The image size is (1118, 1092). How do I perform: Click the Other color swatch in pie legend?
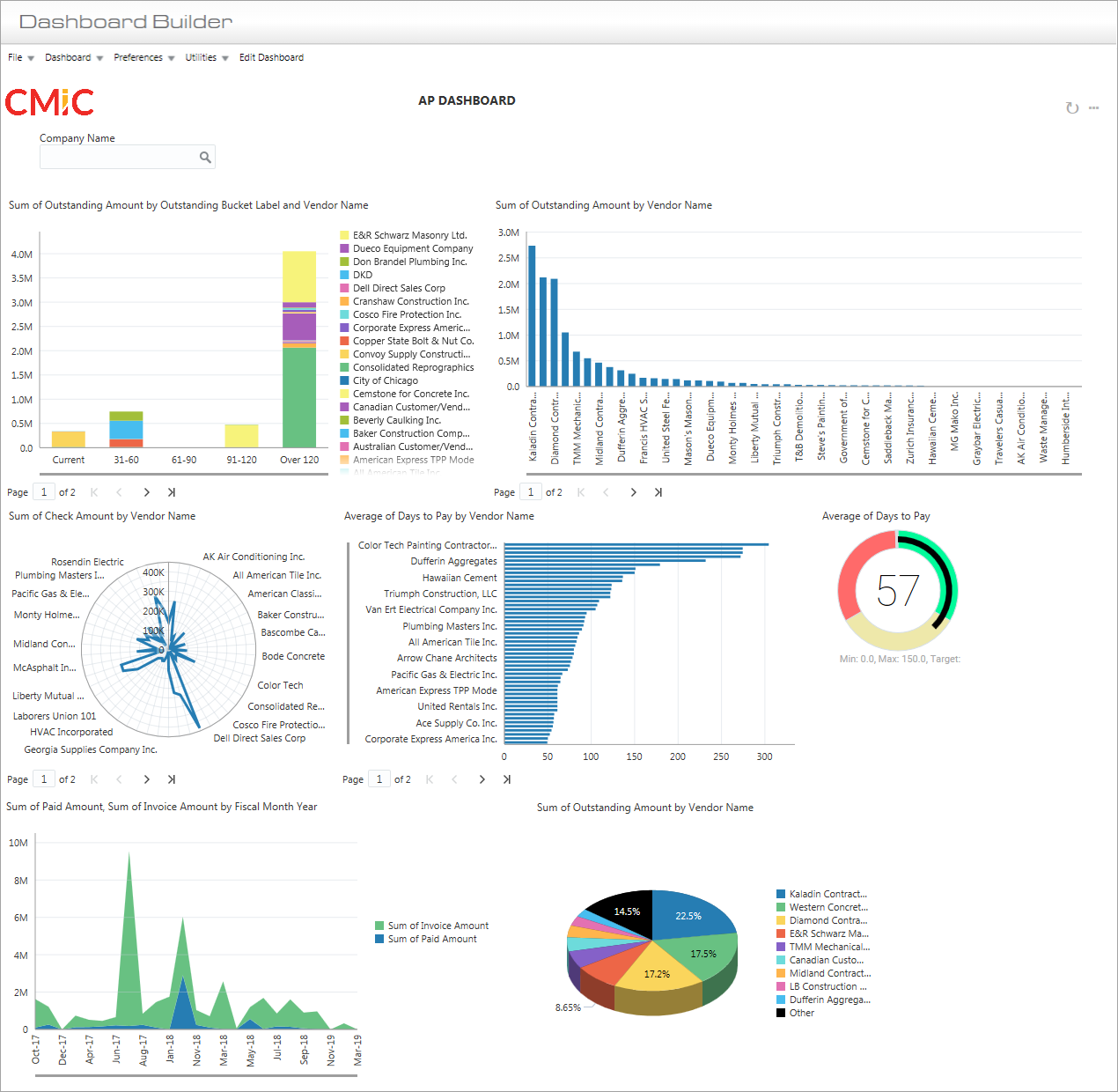point(782,1013)
